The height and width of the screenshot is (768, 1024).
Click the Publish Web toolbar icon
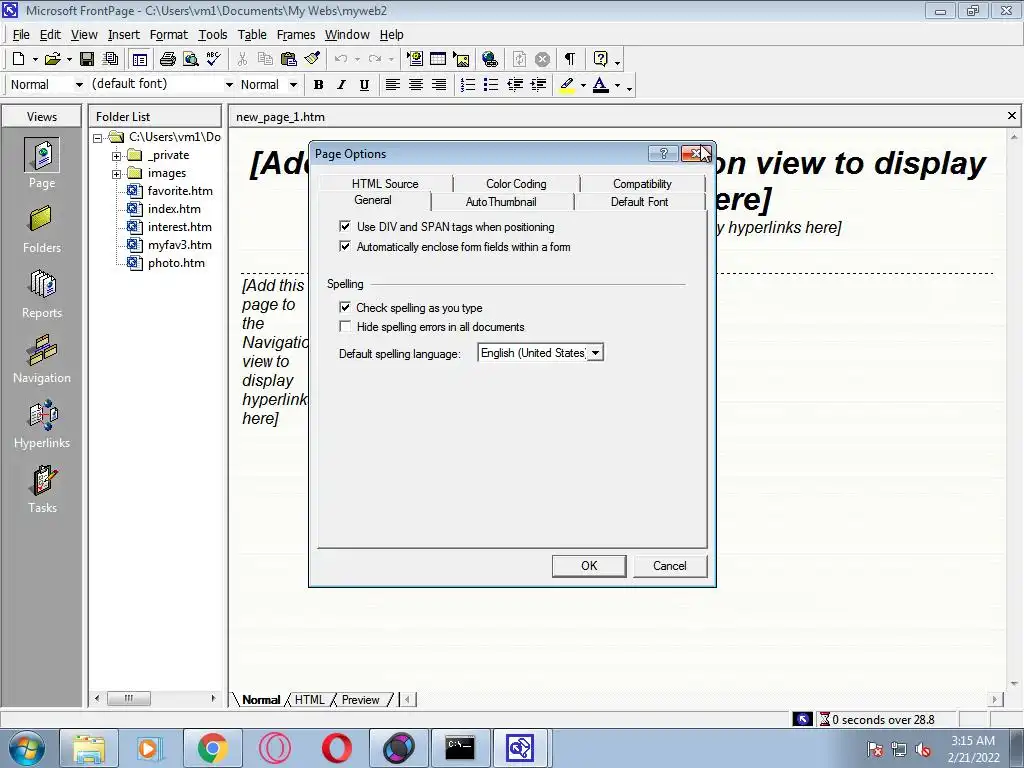[110, 59]
